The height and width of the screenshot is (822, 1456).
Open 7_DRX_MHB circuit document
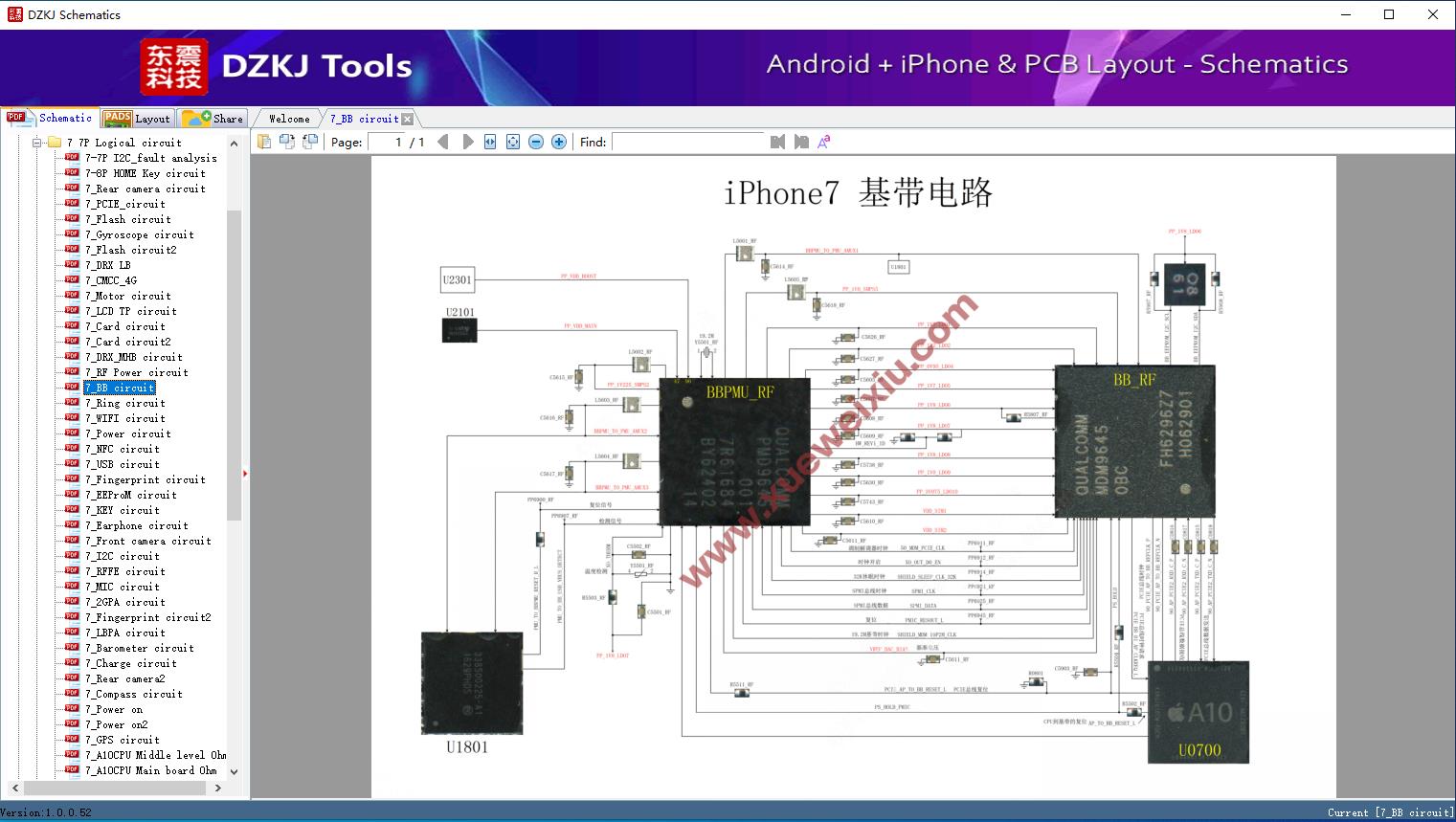click(x=134, y=357)
